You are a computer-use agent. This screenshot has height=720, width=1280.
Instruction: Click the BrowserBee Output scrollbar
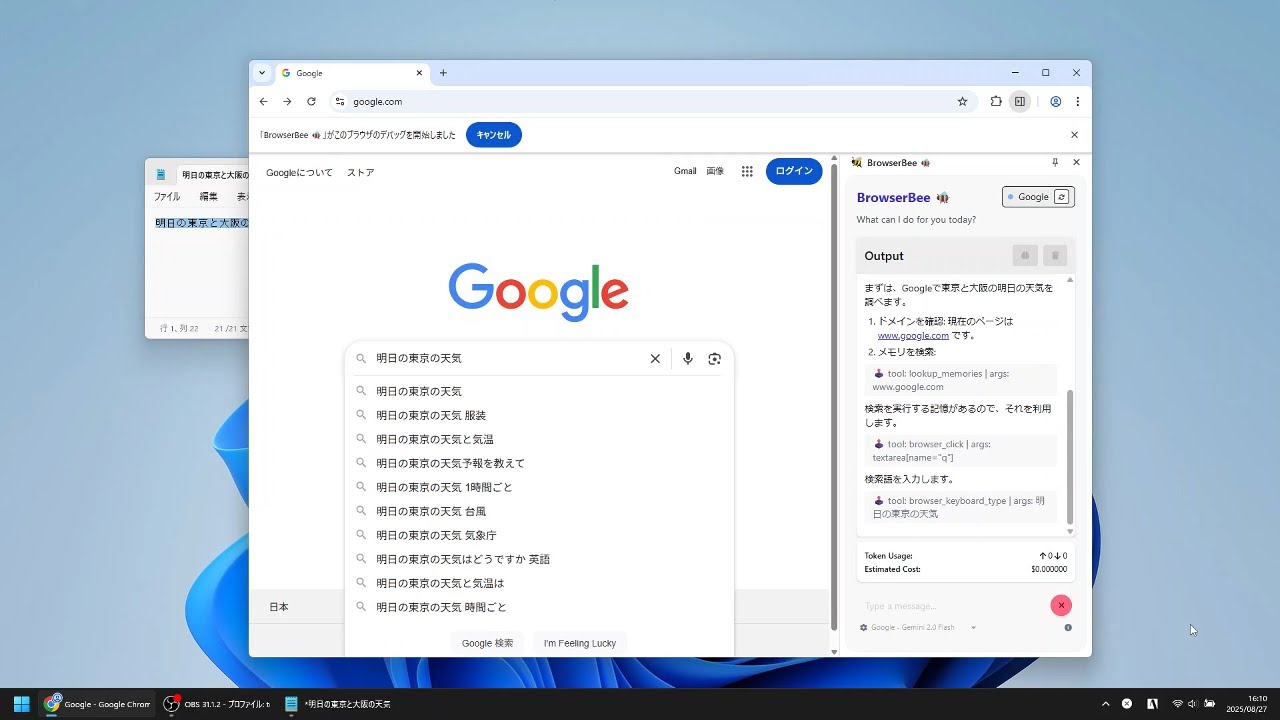(x=1070, y=456)
